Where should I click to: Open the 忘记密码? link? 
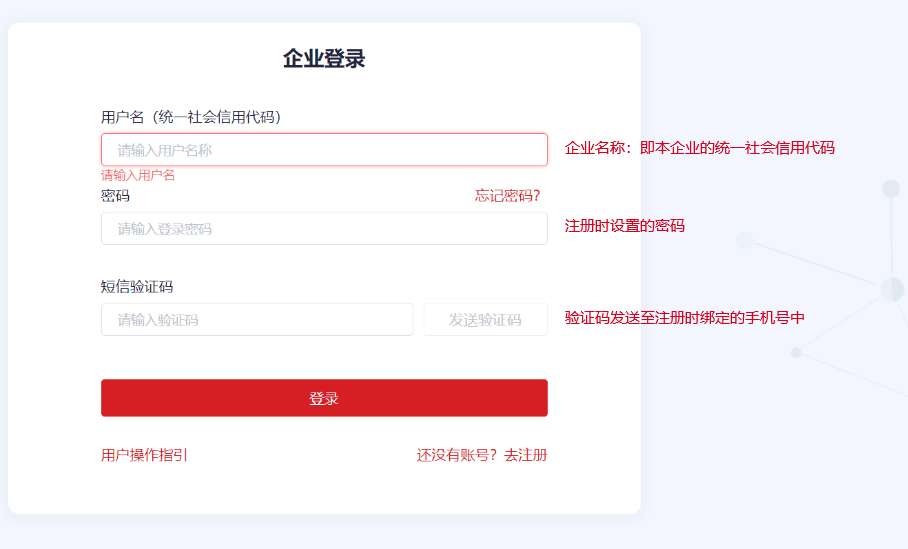[508, 196]
